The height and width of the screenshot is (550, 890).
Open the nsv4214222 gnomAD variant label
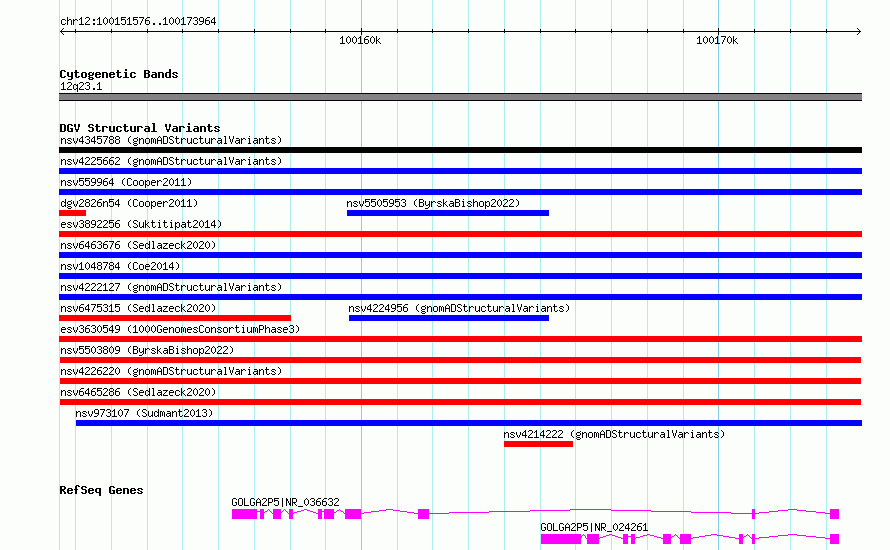point(614,434)
